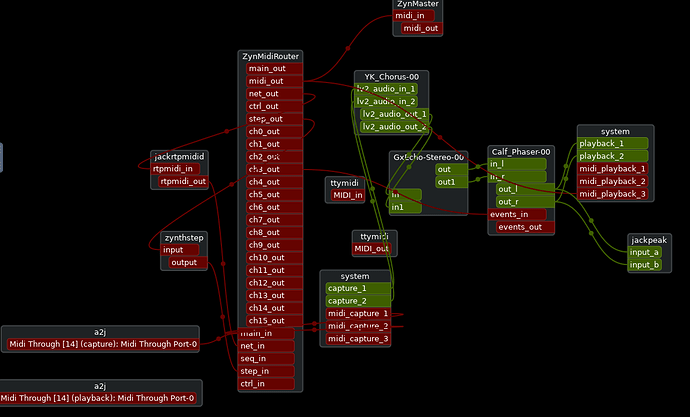
Task: Select the ch12_out port
Action: (275, 283)
